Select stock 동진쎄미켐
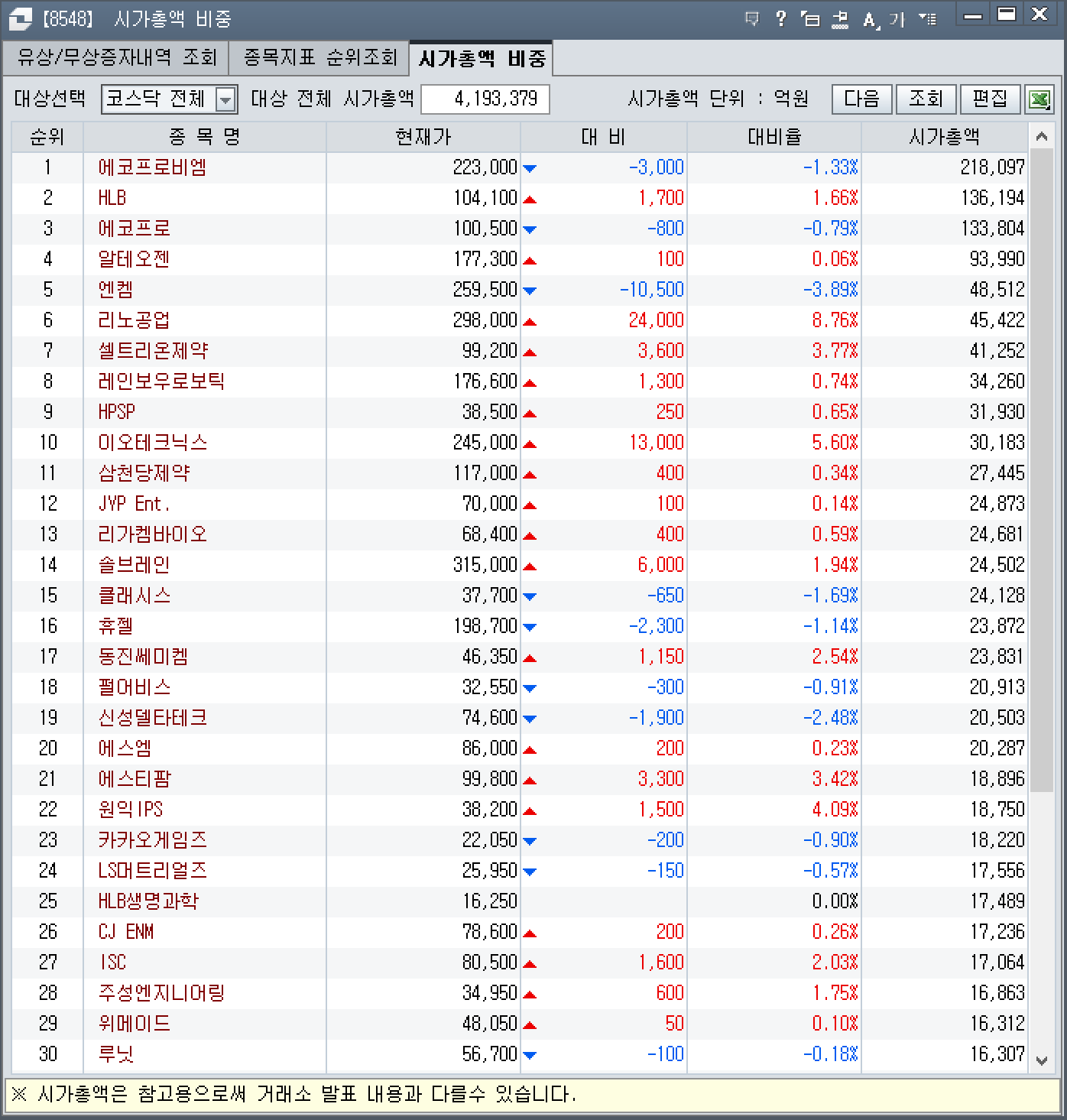 [x=144, y=657]
